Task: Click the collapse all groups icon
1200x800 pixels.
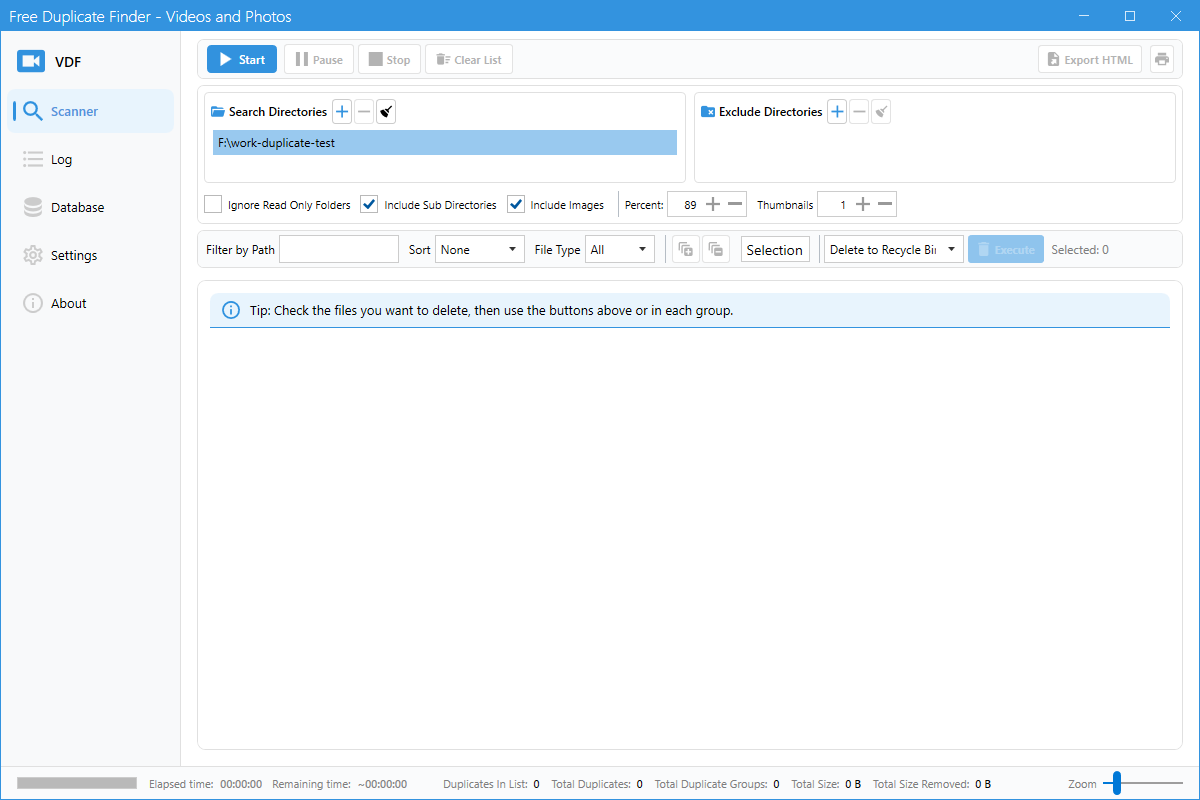Action: point(716,250)
